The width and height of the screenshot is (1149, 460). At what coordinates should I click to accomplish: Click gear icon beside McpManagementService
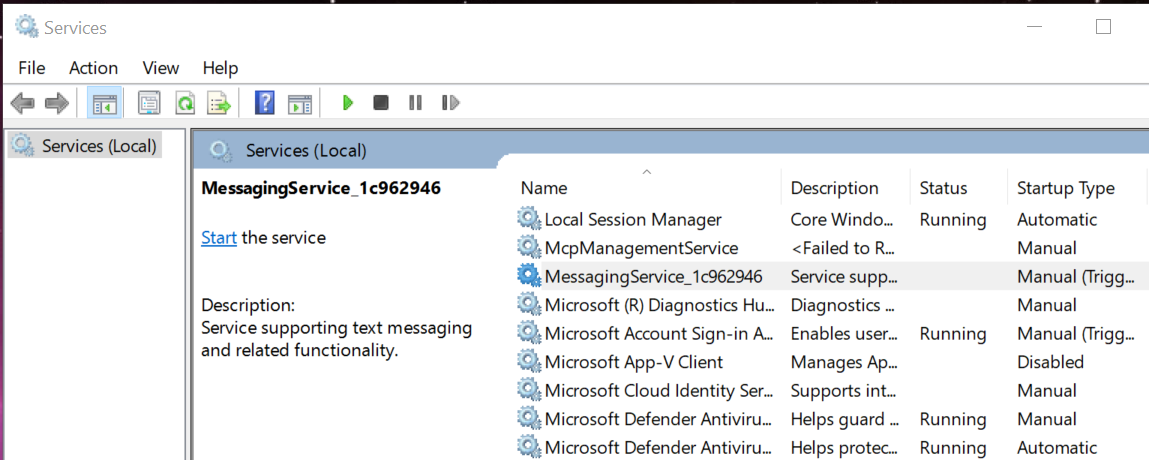(x=528, y=248)
